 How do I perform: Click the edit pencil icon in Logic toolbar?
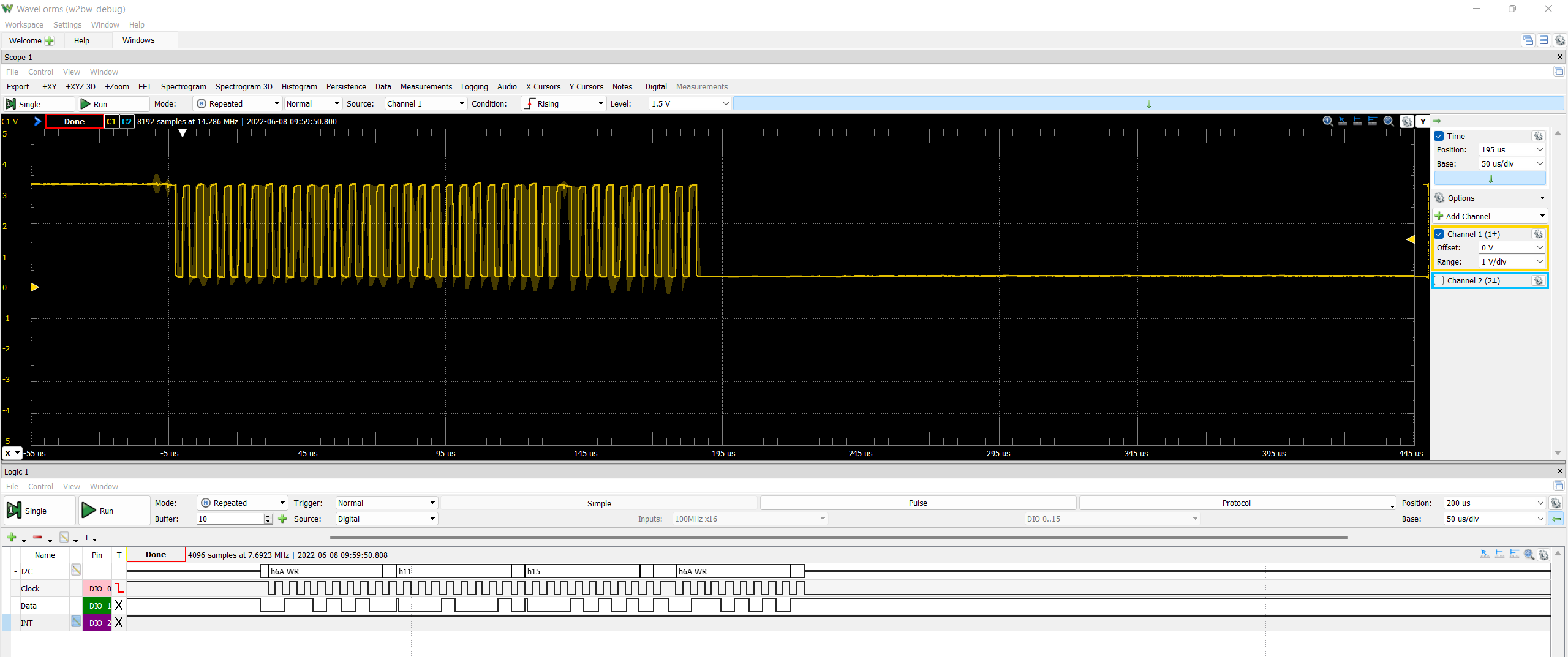[x=64, y=537]
